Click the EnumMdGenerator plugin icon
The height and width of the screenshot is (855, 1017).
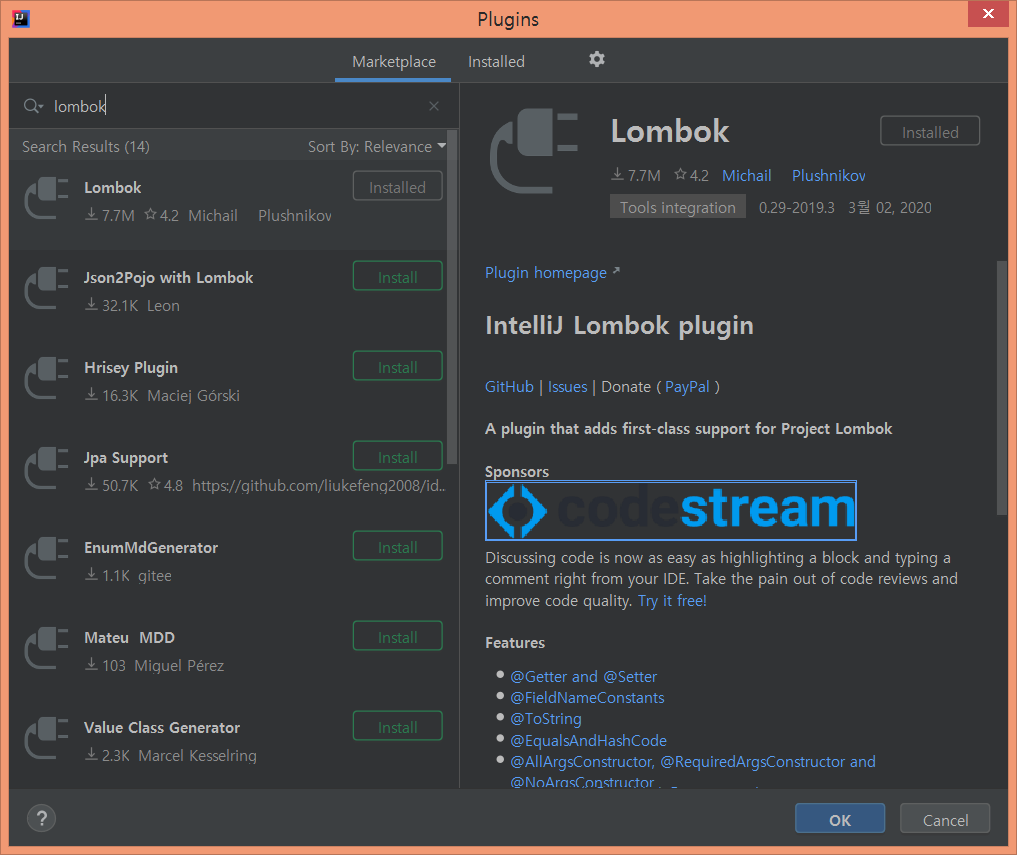coord(46,559)
